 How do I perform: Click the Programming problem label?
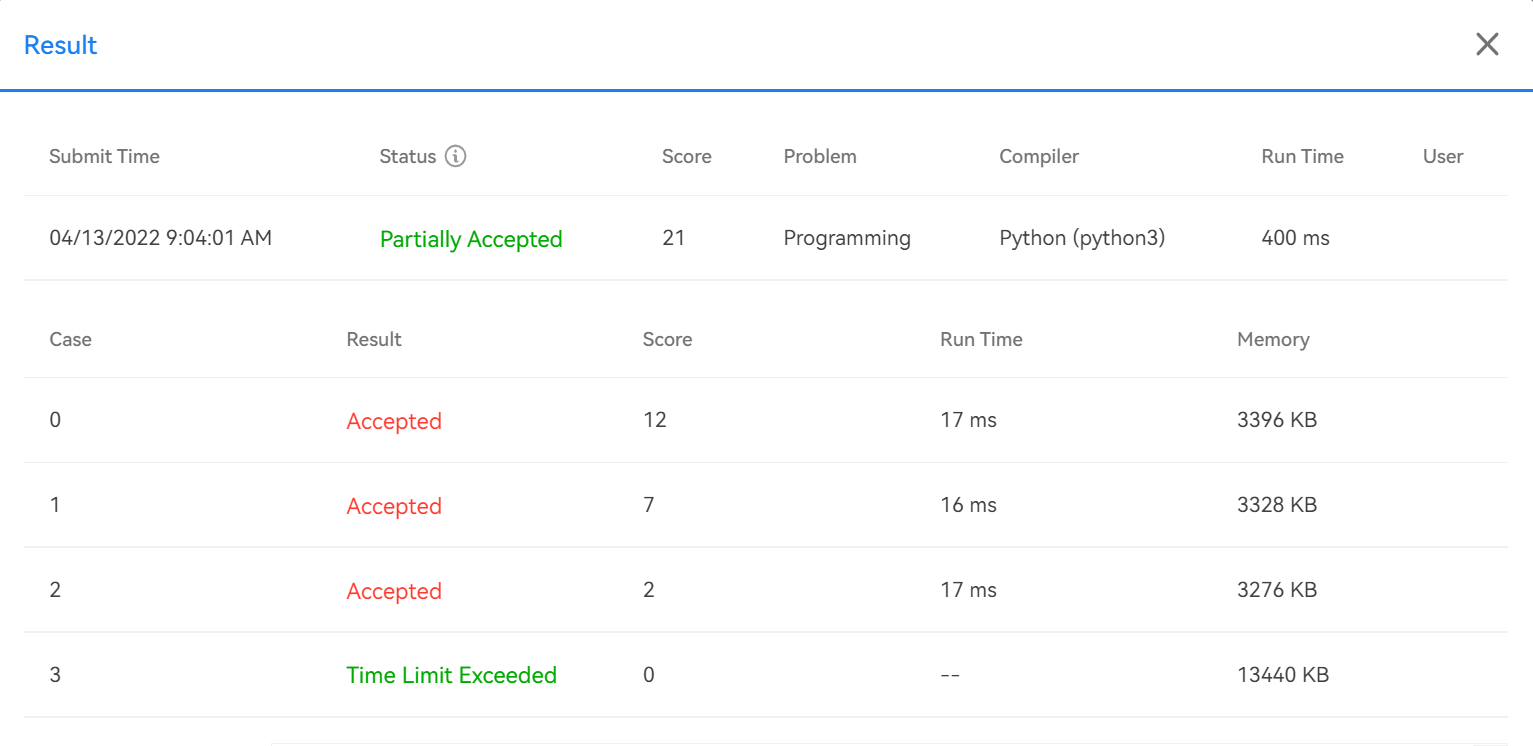[x=847, y=239]
